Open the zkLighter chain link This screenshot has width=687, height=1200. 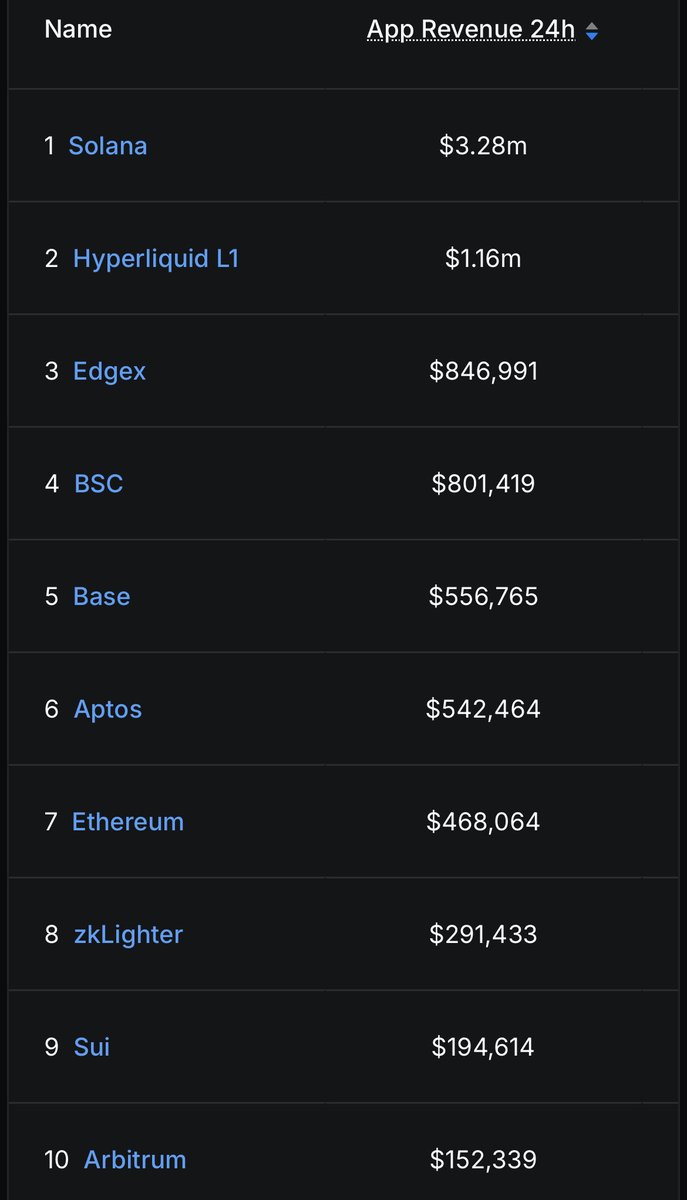click(x=128, y=935)
